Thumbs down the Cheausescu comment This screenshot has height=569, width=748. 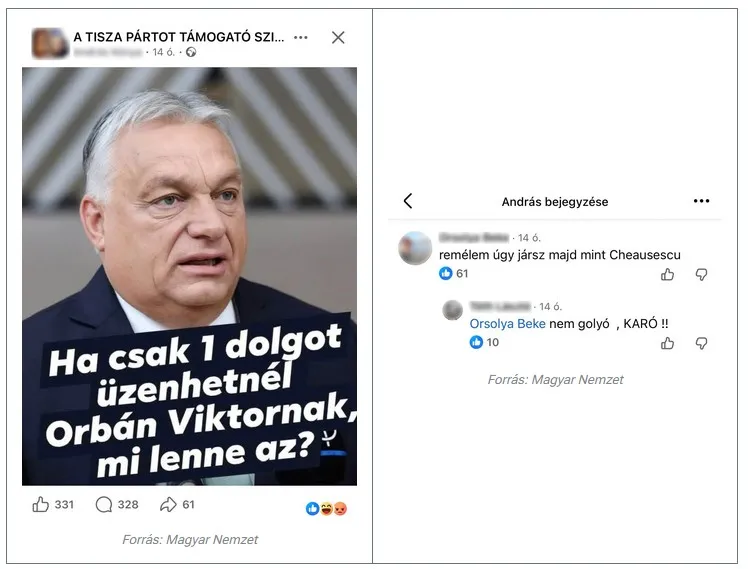[701, 274]
